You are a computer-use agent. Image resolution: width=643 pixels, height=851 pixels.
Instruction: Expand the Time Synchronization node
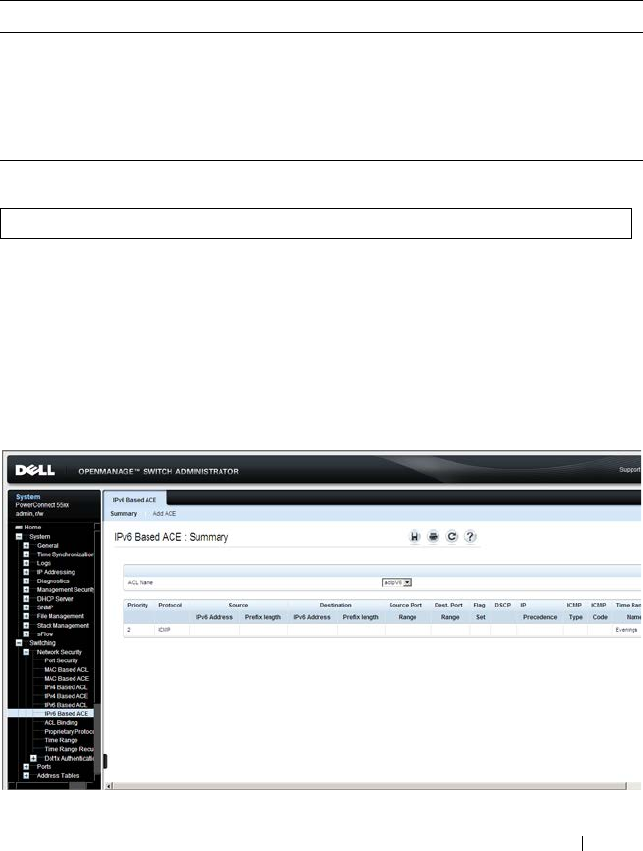(26, 554)
